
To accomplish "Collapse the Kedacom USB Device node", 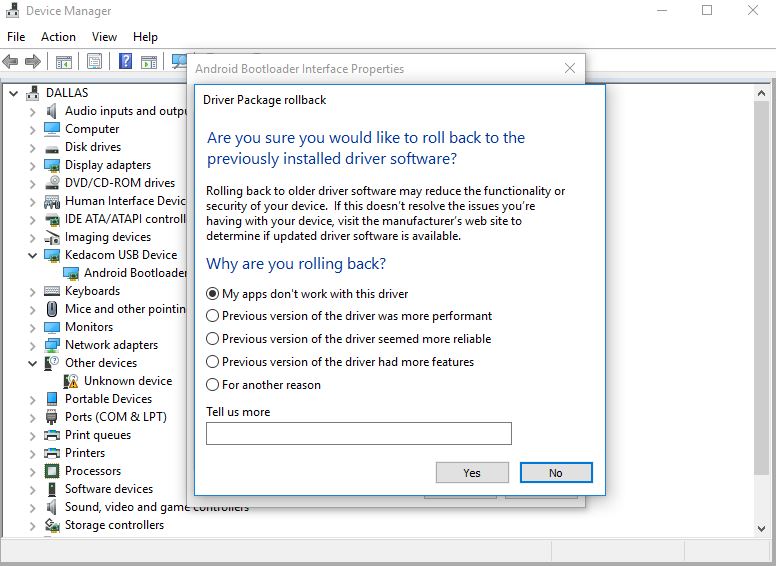I will coord(33,255).
